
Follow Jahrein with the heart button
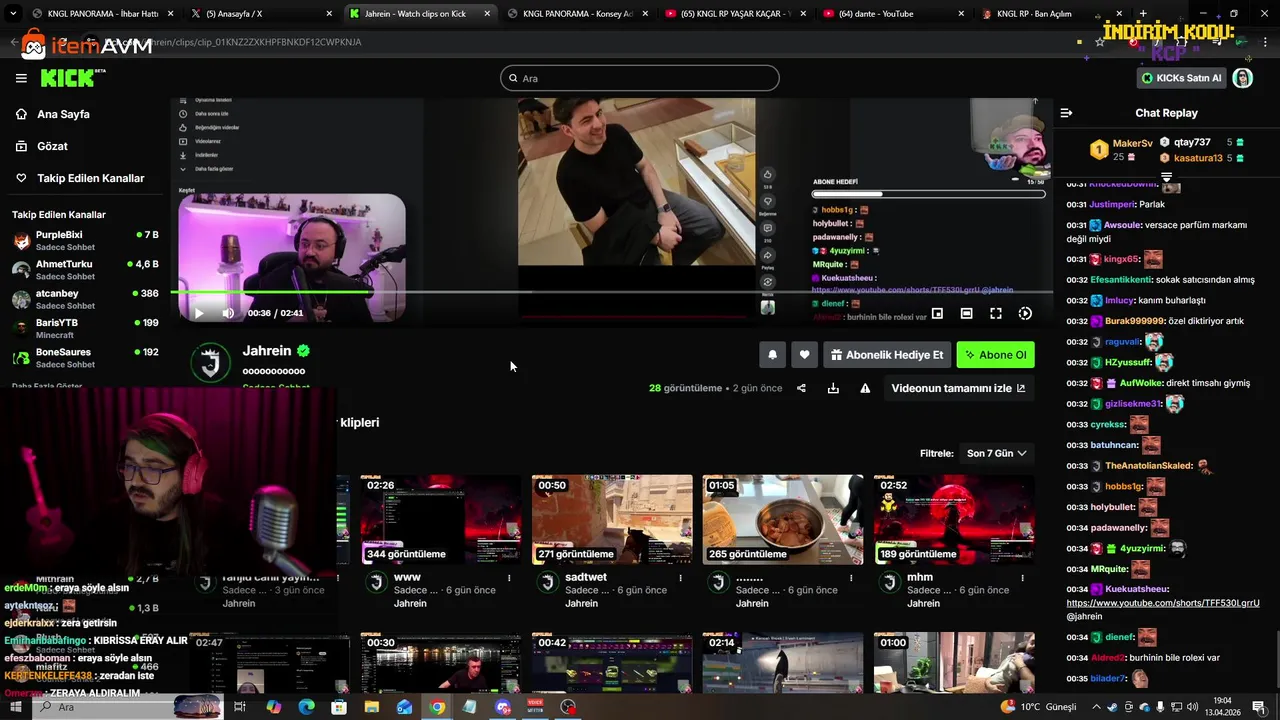[804, 355]
